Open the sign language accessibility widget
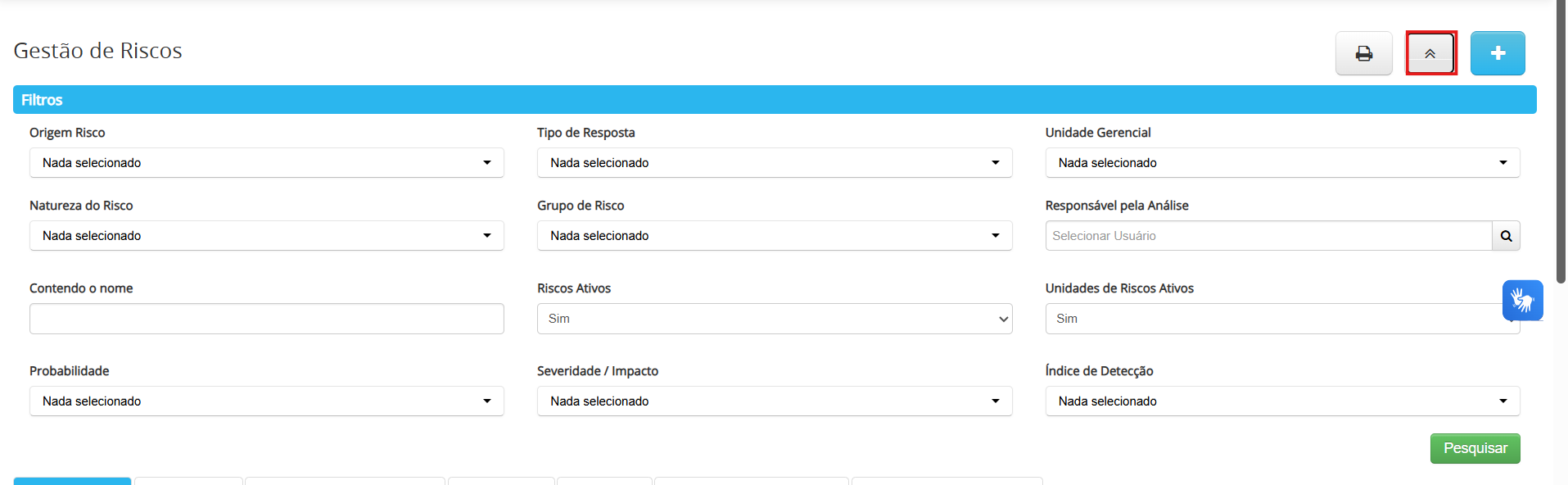Screen dimensions: 1568x485 point(1522,301)
